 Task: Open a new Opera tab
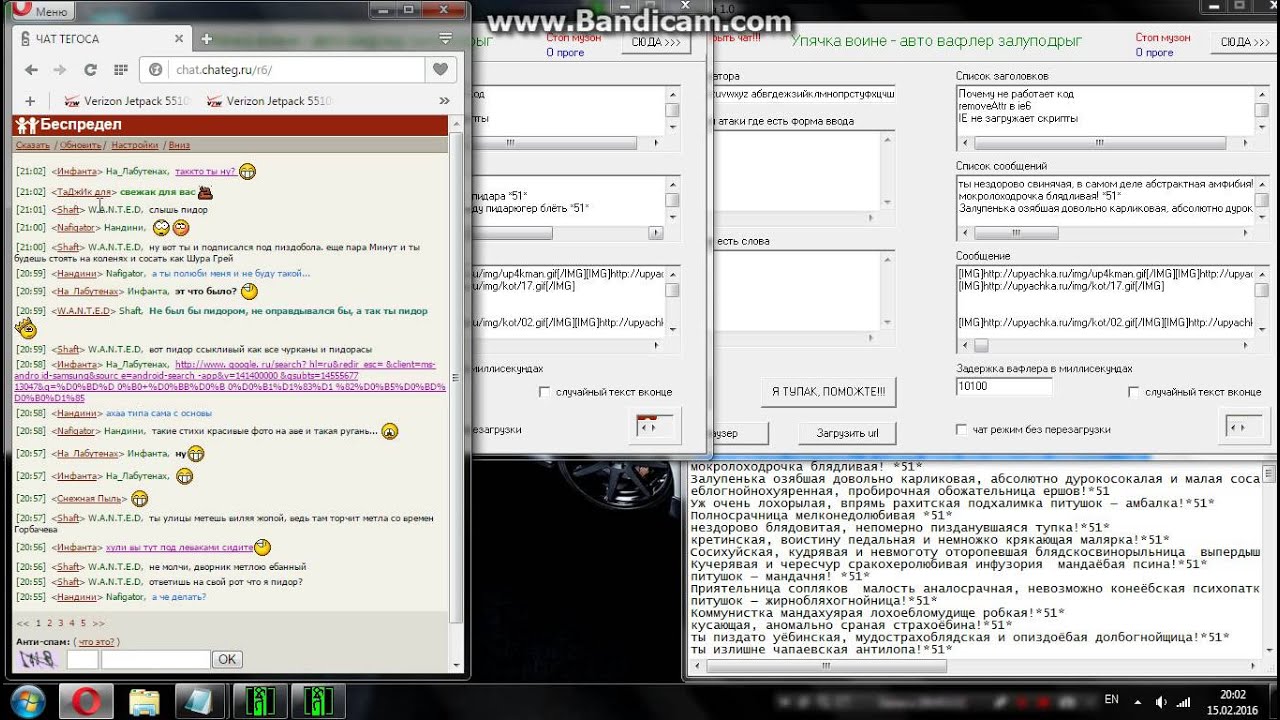pos(206,39)
